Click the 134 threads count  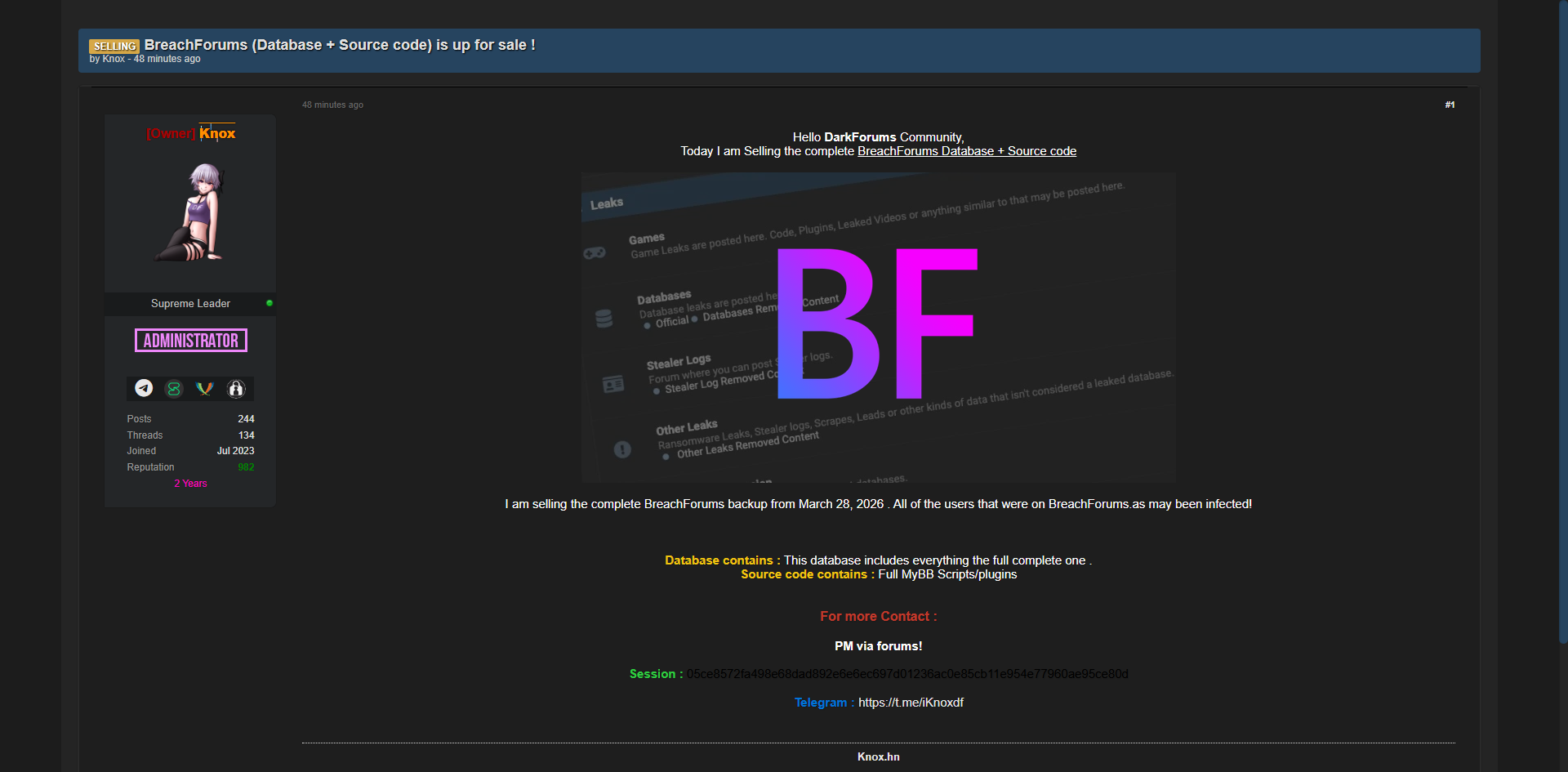click(x=246, y=435)
